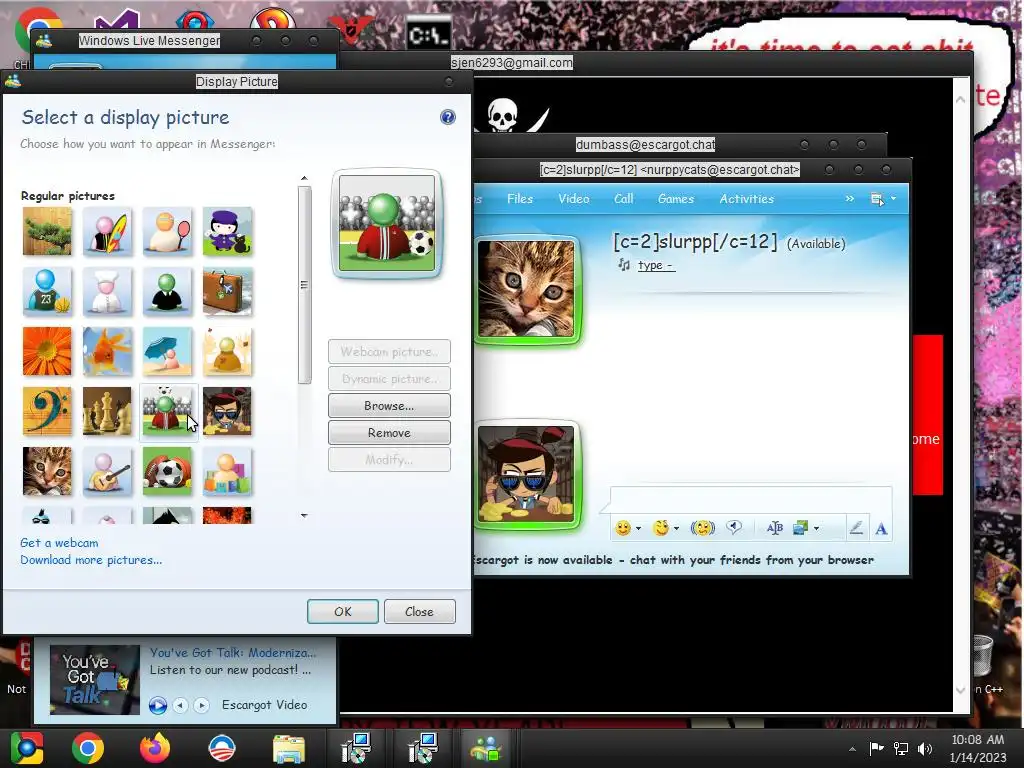
Task: Click the Remove button
Action: [389, 432]
